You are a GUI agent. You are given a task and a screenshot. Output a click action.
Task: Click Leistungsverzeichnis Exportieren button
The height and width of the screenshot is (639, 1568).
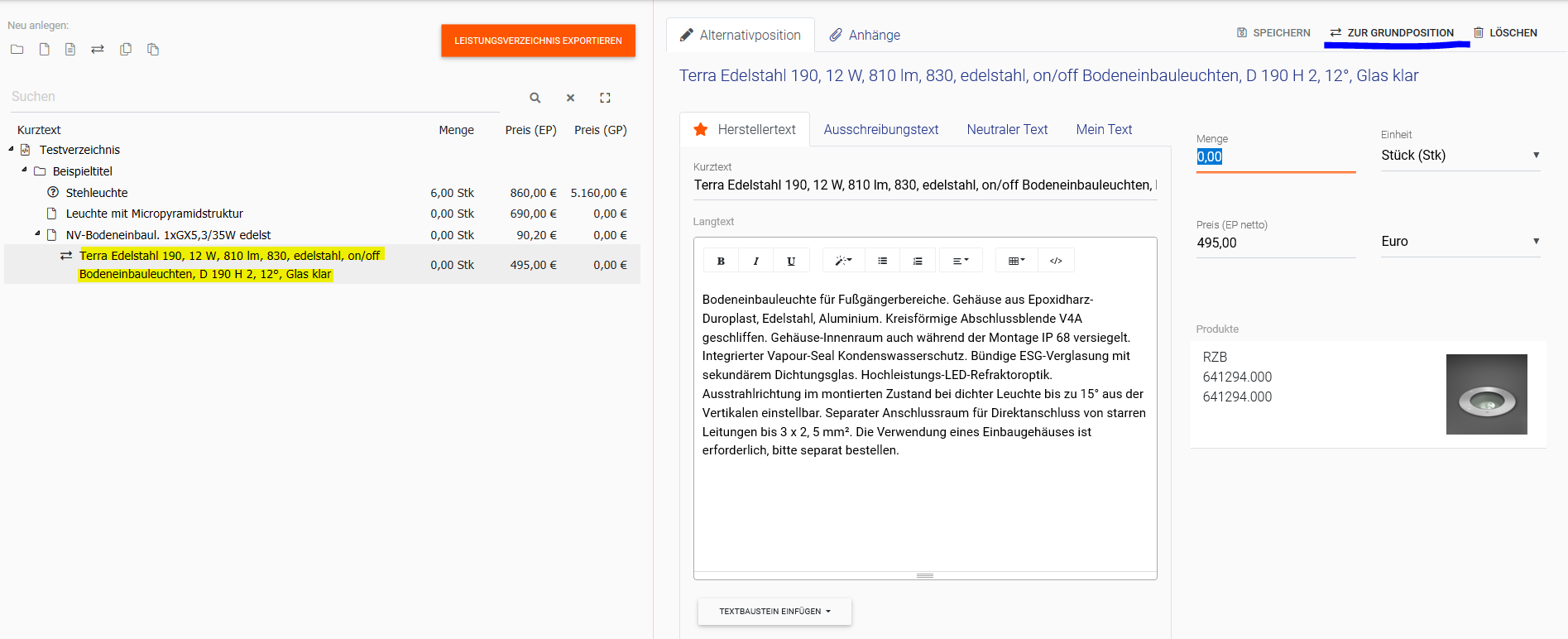click(x=538, y=41)
